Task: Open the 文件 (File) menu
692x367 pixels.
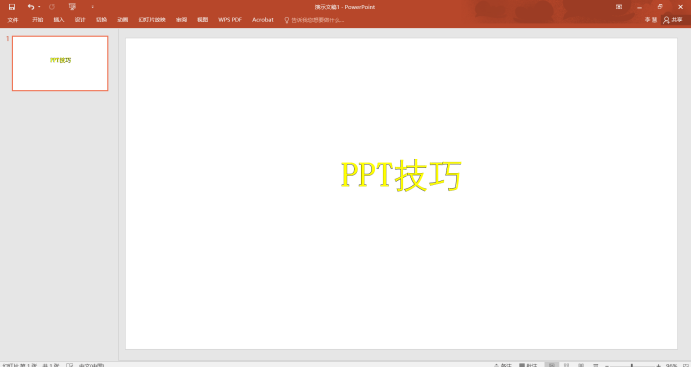Action: [x=13, y=20]
